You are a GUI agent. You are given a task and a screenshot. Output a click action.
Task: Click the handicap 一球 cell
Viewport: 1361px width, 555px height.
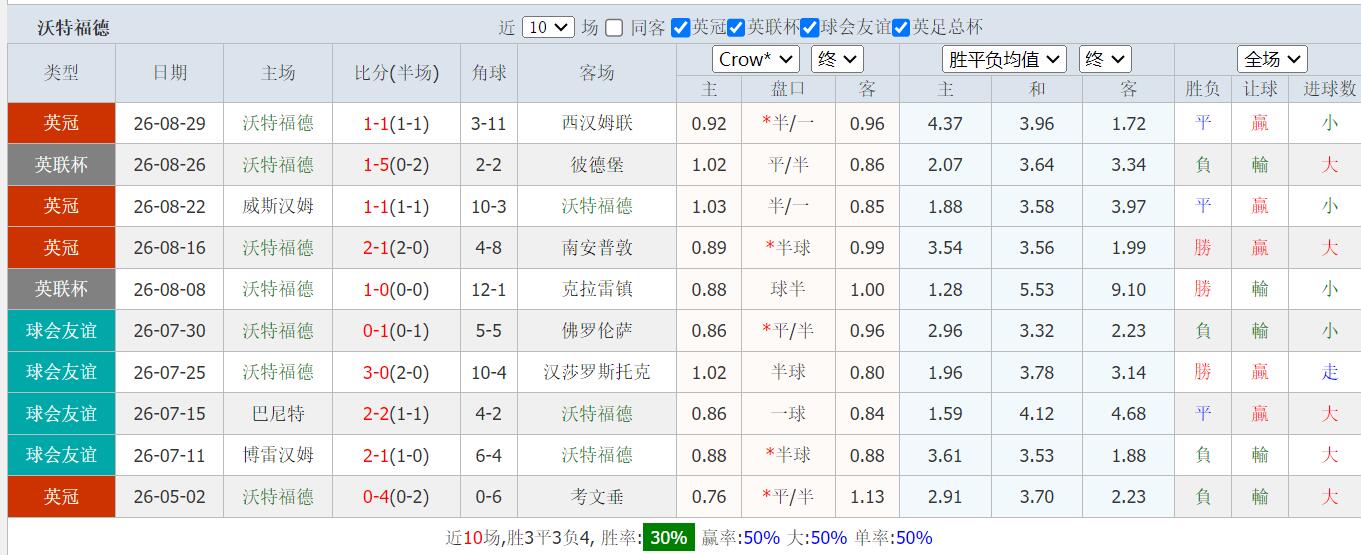[788, 414]
